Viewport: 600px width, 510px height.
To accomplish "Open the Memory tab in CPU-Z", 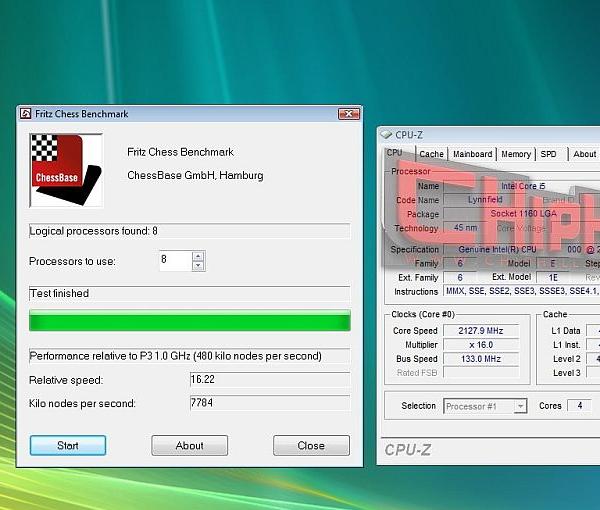I will pyautogui.click(x=516, y=154).
